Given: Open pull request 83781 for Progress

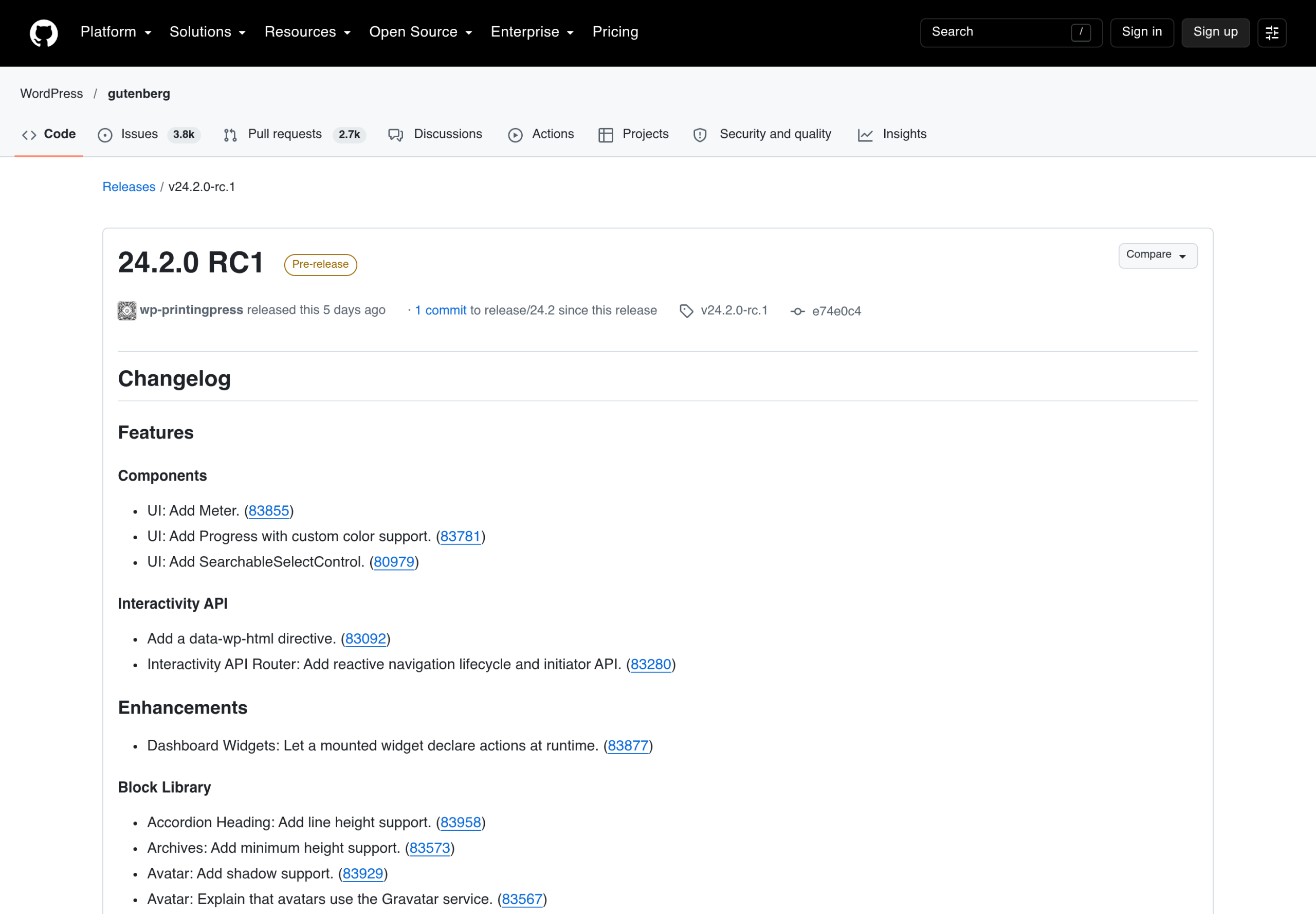Looking at the screenshot, I should (x=461, y=537).
